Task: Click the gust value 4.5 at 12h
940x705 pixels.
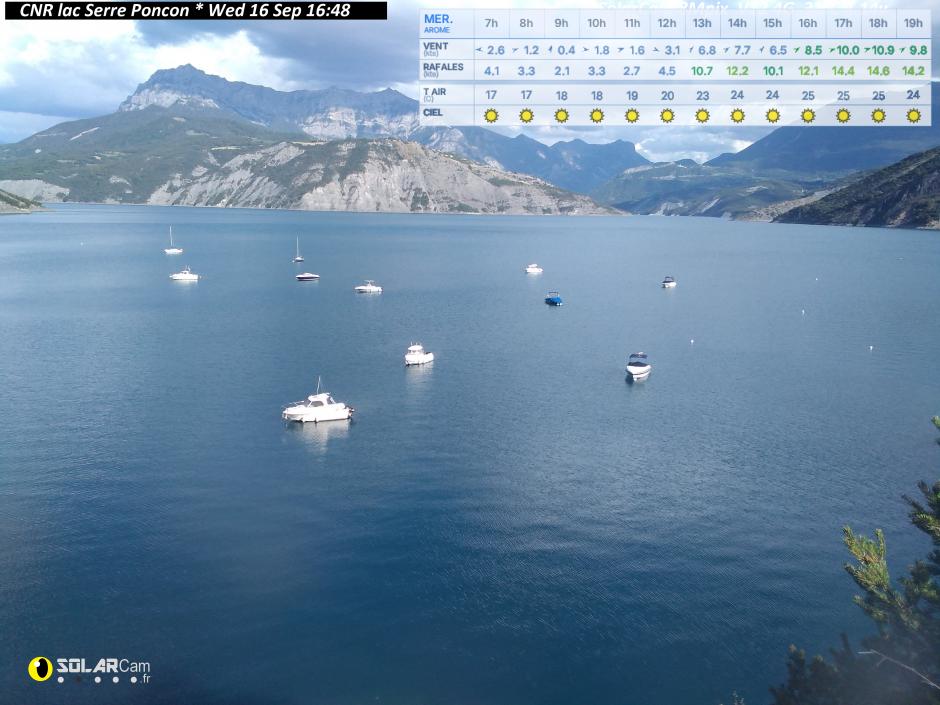Action: [x=667, y=71]
